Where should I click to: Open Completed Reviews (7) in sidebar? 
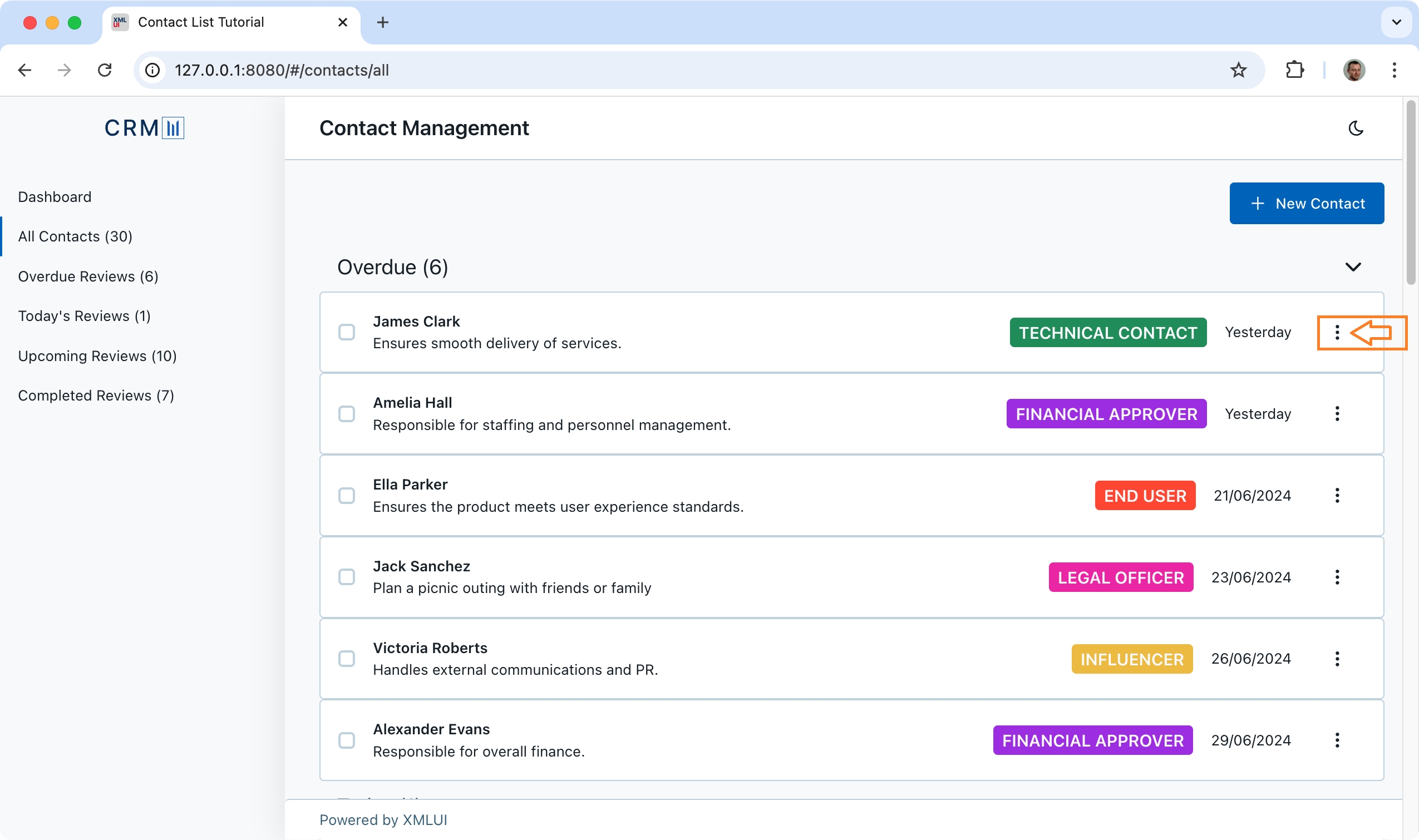pyautogui.click(x=96, y=396)
